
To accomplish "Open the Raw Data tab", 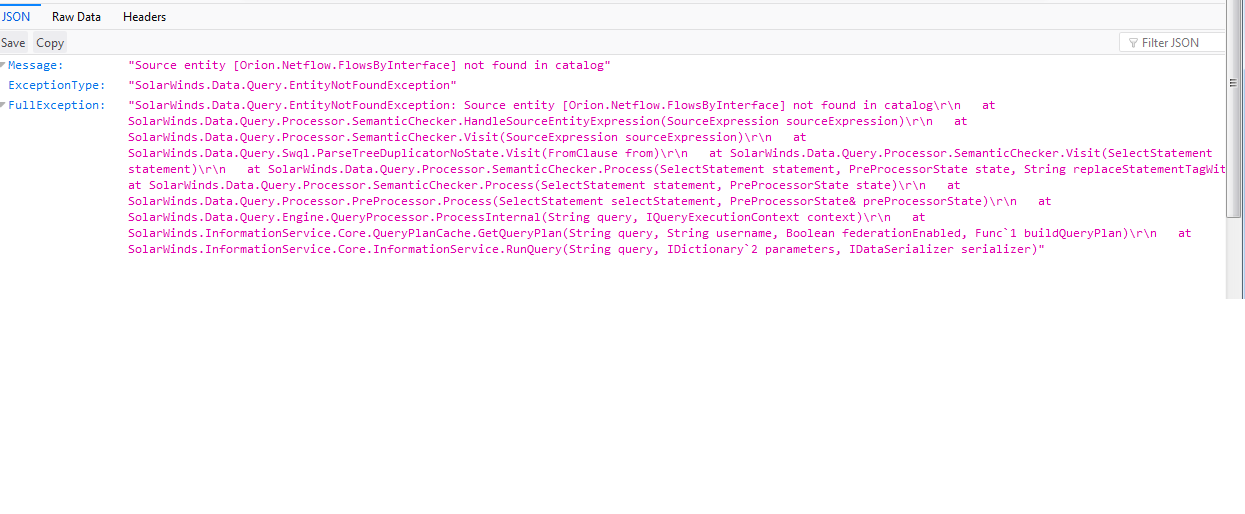I will [x=77, y=17].
